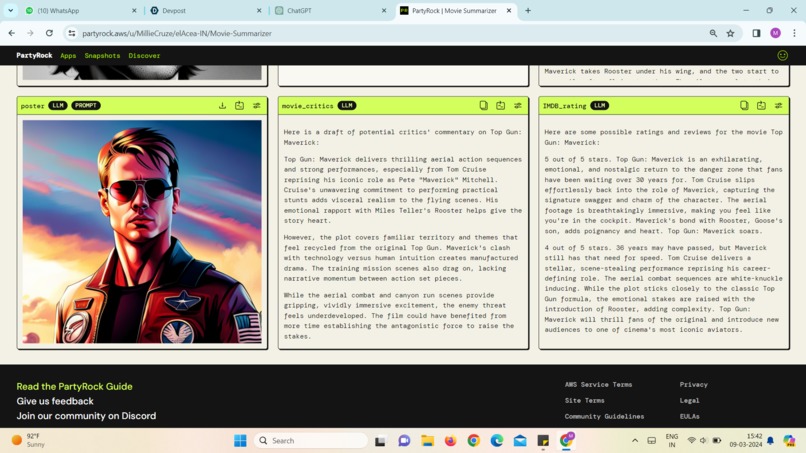View site information icon in address bar
The height and width of the screenshot is (453, 806).
coord(72,33)
